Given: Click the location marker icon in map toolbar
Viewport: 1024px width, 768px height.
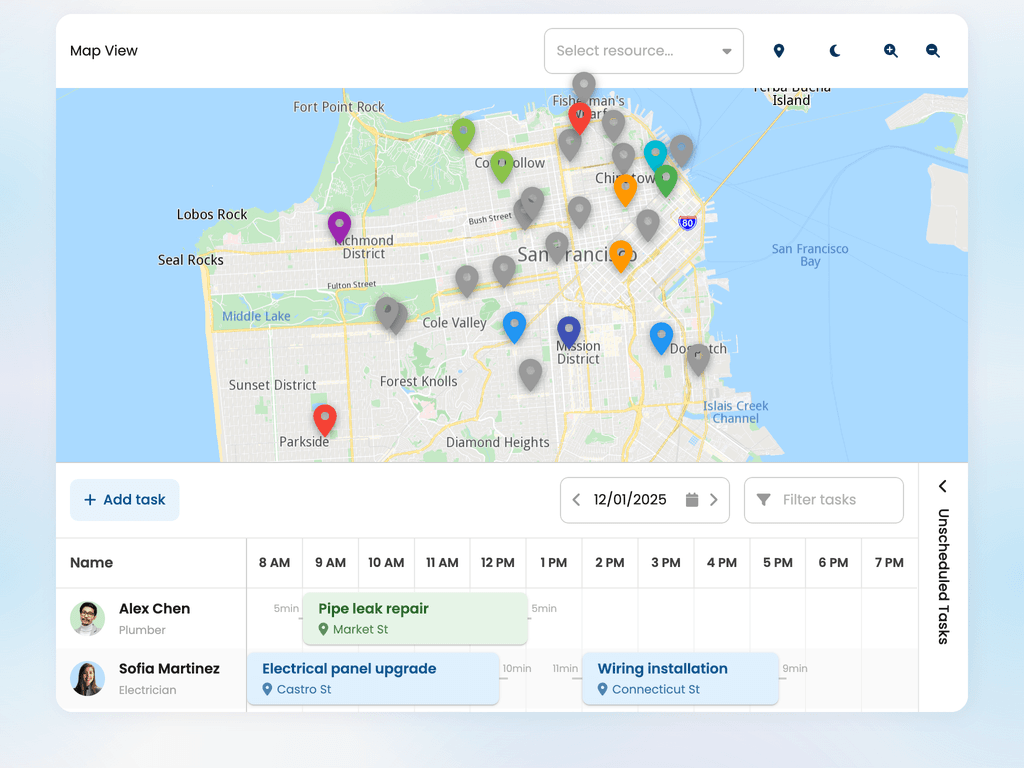Looking at the screenshot, I should 778,51.
